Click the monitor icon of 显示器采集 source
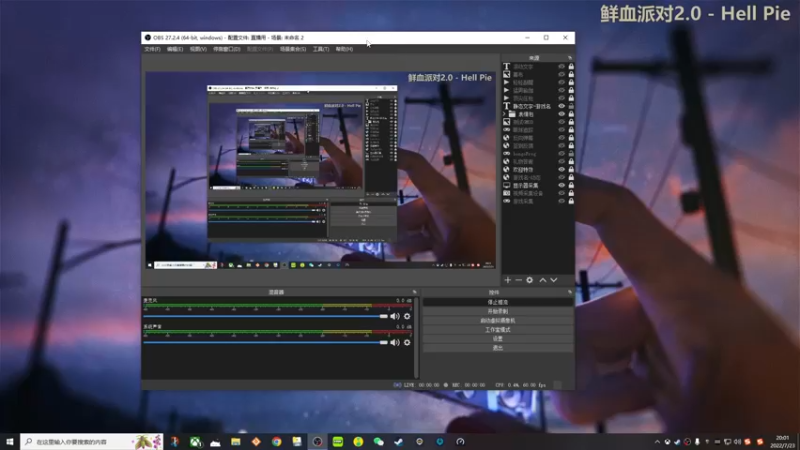The width and height of the screenshot is (800, 450). (x=507, y=185)
